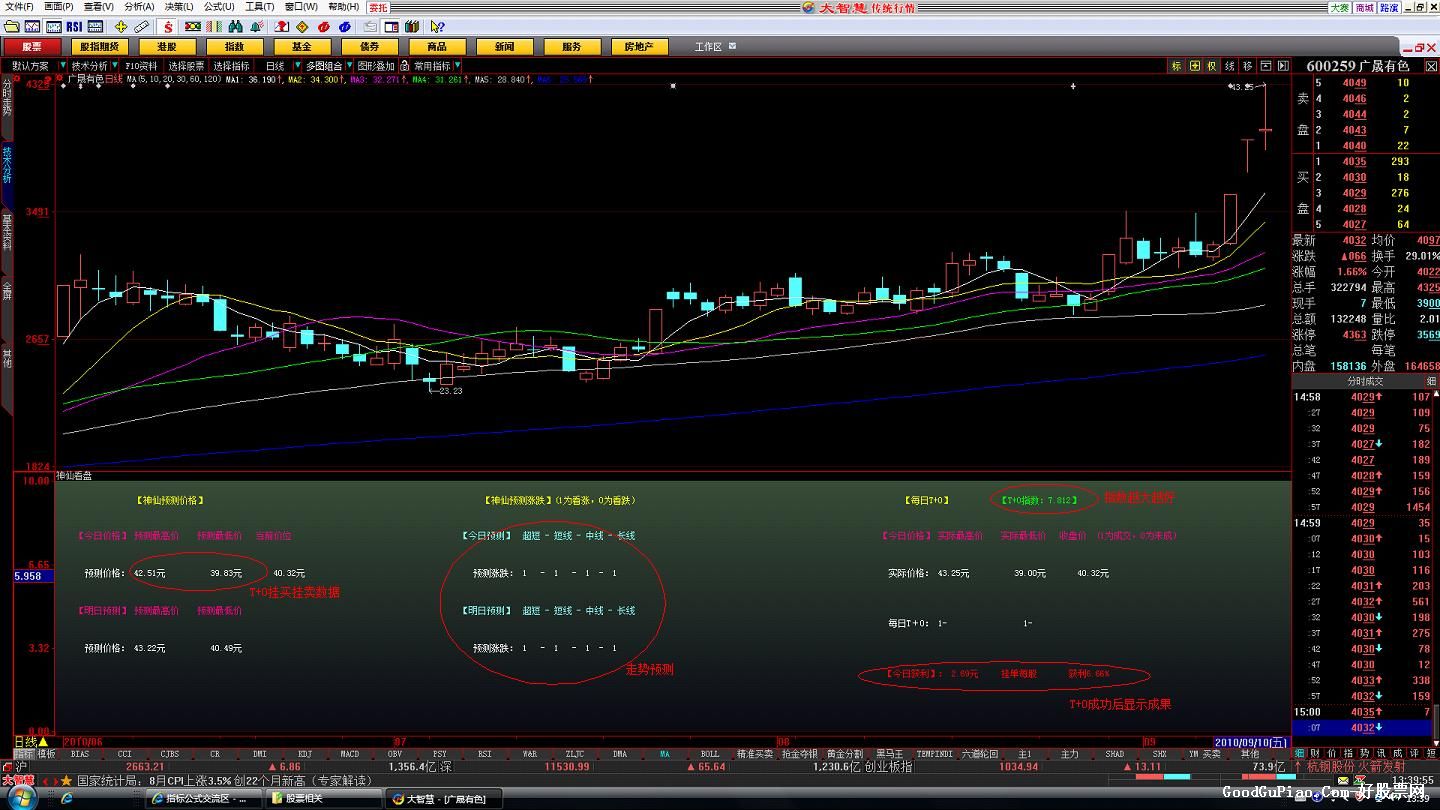Screen dimensions: 1440x810
Task: Open the 路演 link at top right
Action: [x=1389, y=7]
